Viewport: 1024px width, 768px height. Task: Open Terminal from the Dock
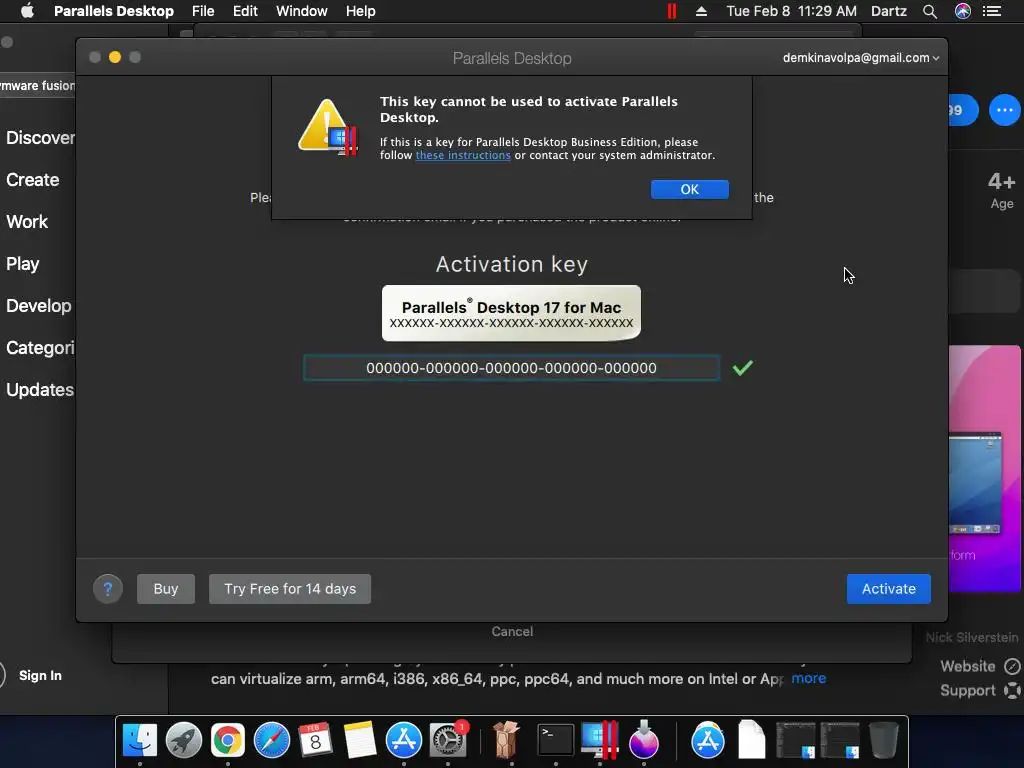[555, 741]
